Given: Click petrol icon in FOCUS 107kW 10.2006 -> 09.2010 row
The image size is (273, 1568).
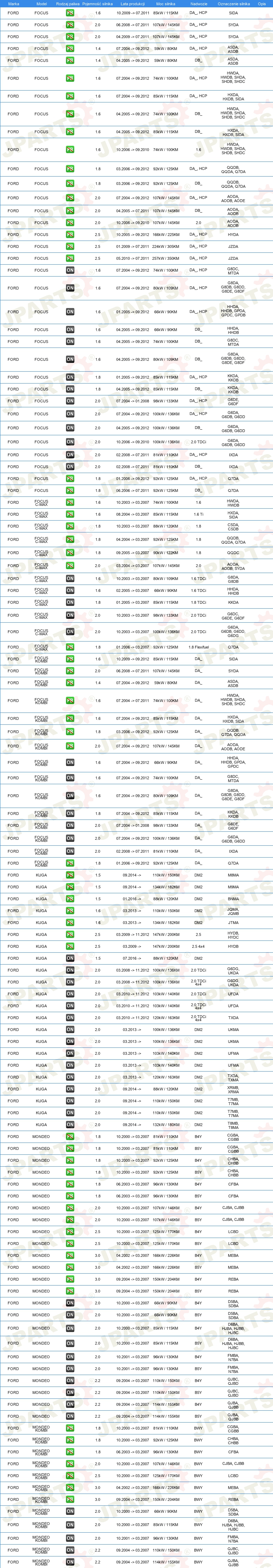Looking at the screenshot, I should point(70,223).
